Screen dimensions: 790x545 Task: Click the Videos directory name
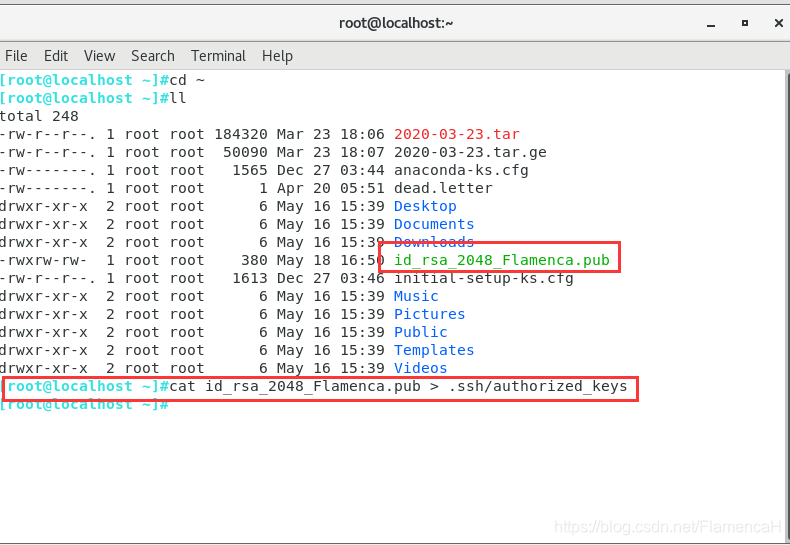click(421, 369)
